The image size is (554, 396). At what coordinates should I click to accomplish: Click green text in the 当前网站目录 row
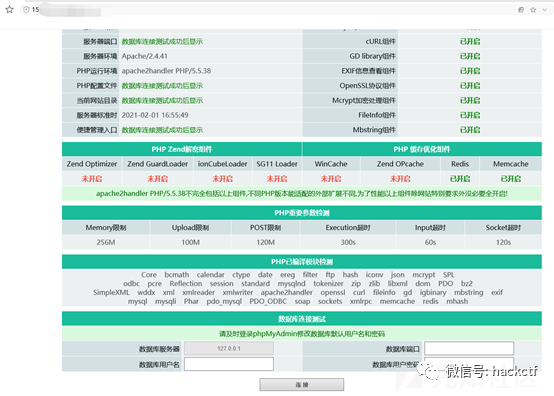click(x=162, y=100)
